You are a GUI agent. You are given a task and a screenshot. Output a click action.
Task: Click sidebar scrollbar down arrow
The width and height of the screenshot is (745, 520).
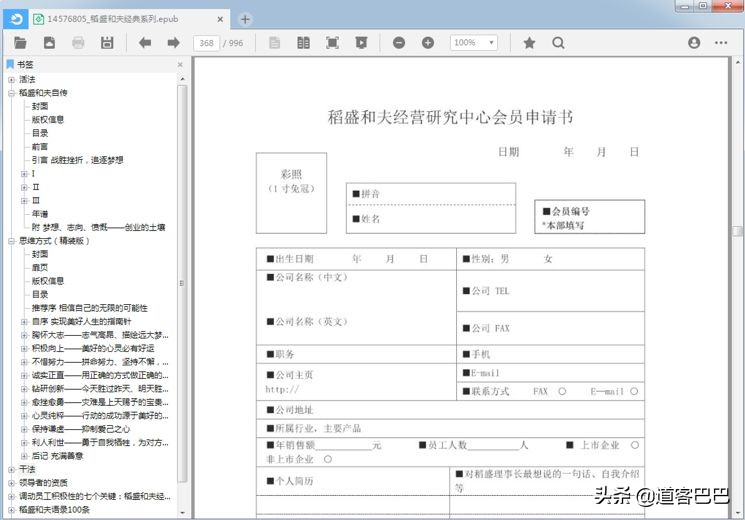[182, 513]
